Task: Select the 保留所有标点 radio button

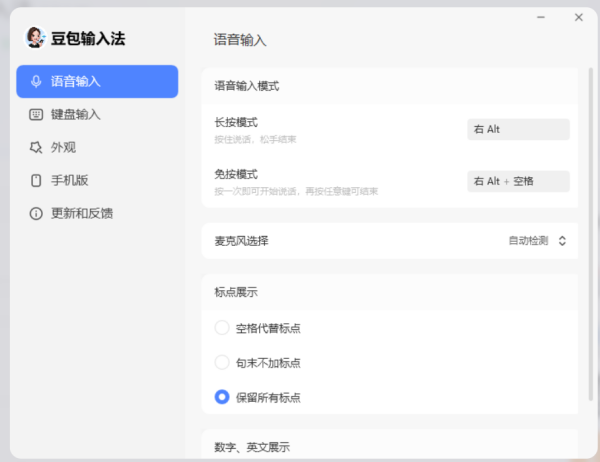Action: 222,397
